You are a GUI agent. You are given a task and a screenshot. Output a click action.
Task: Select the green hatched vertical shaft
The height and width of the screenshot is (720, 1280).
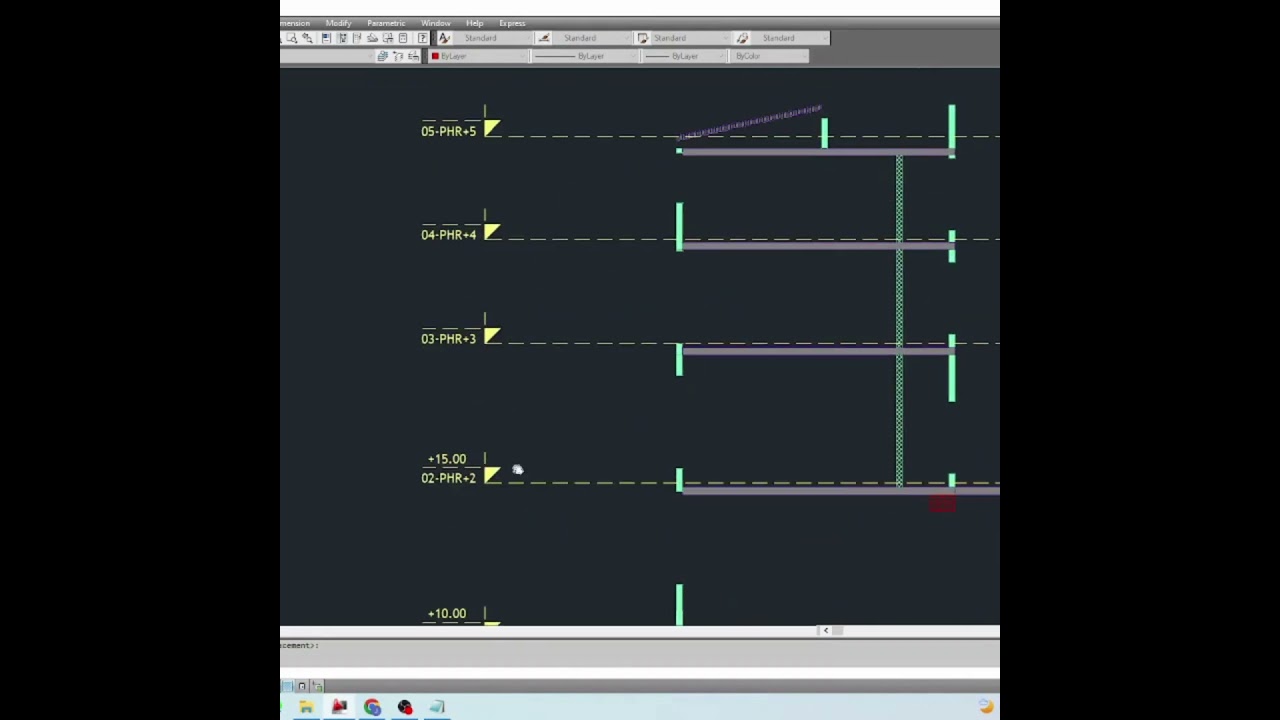point(899,320)
